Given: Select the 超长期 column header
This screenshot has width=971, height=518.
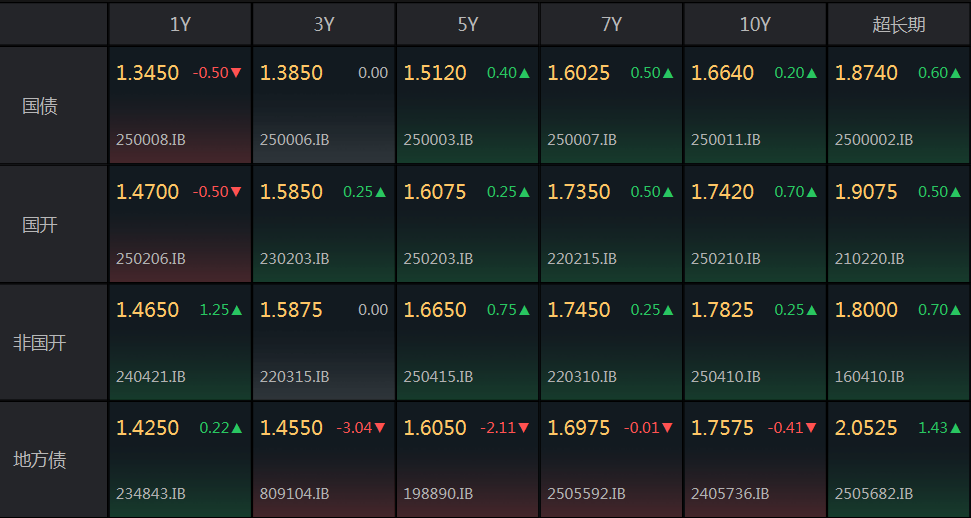Looking at the screenshot, I should tap(899, 24).
